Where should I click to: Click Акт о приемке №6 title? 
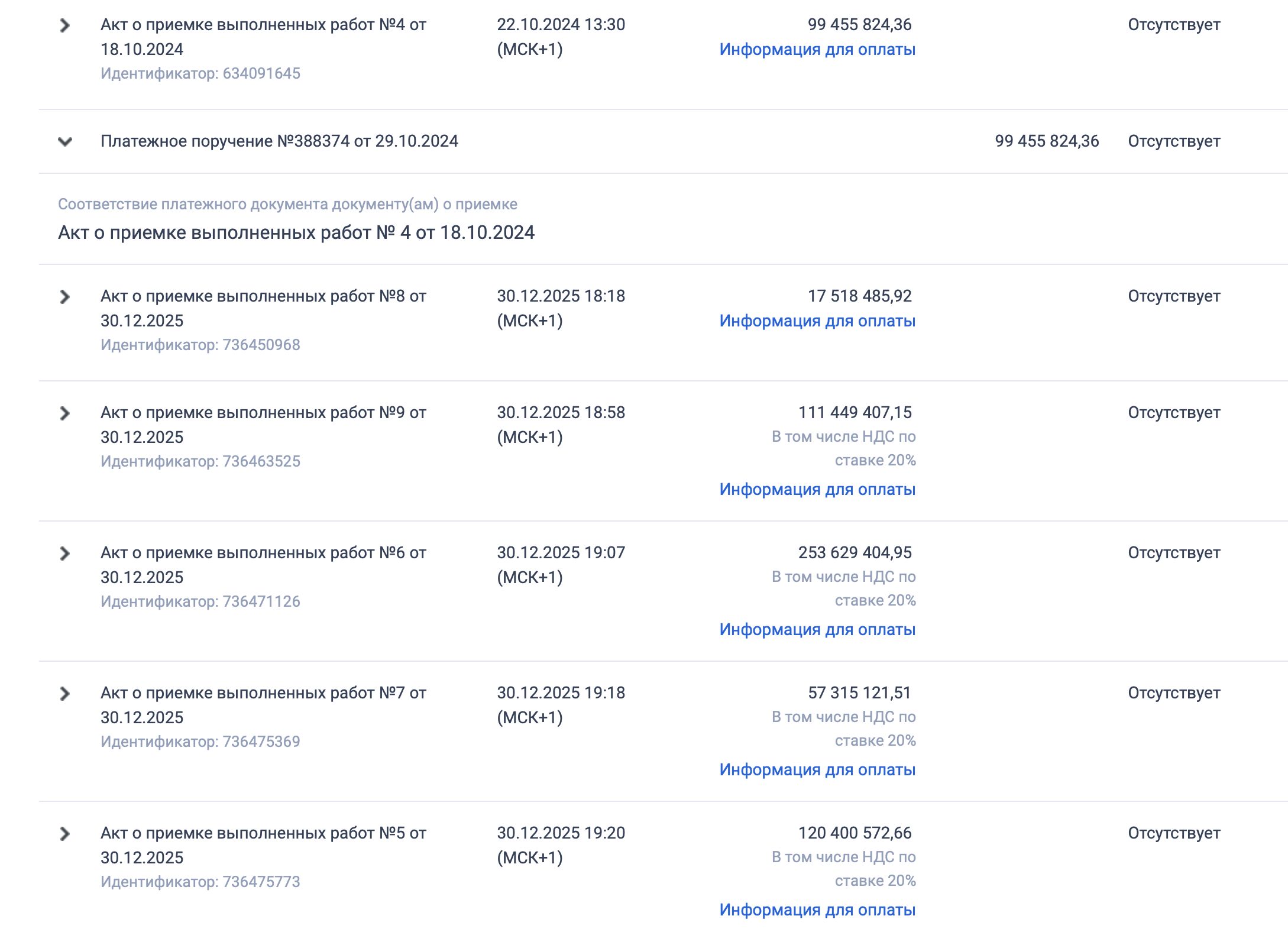pyautogui.click(x=263, y=564)
